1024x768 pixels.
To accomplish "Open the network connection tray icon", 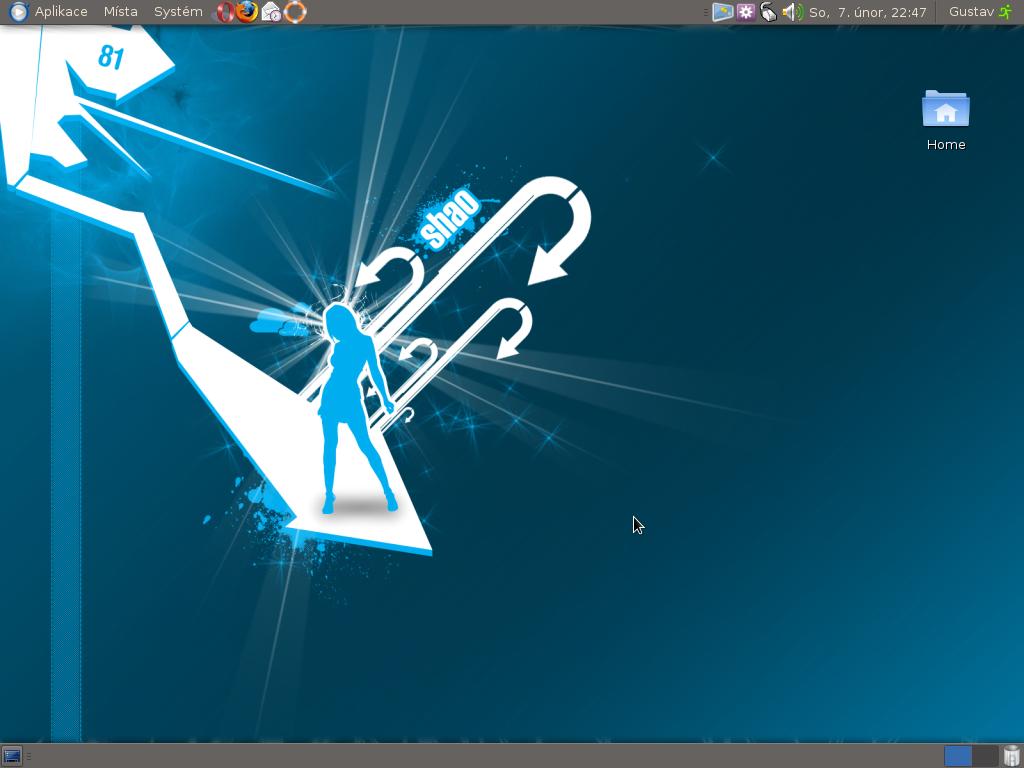I will [769, 12].
